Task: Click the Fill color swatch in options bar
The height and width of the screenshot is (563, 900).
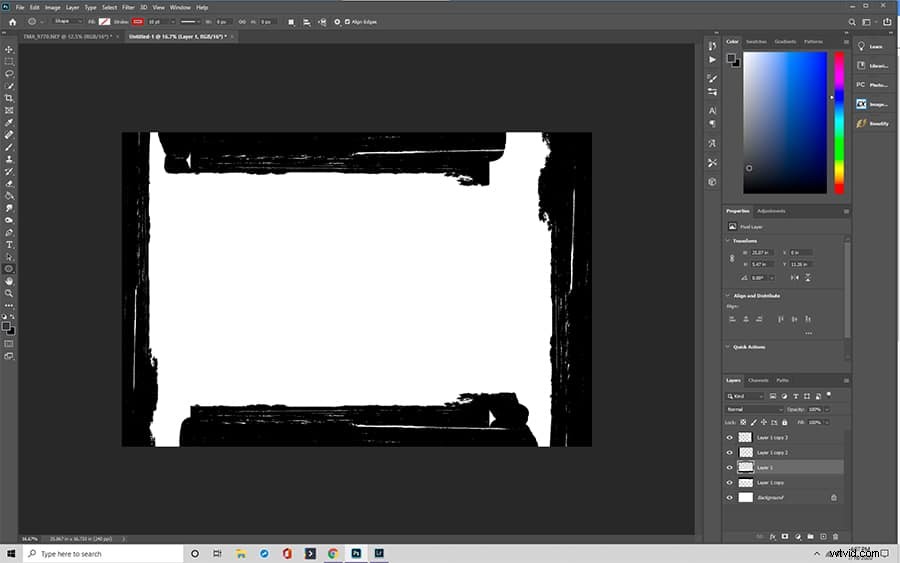Action: click(104, 22)
